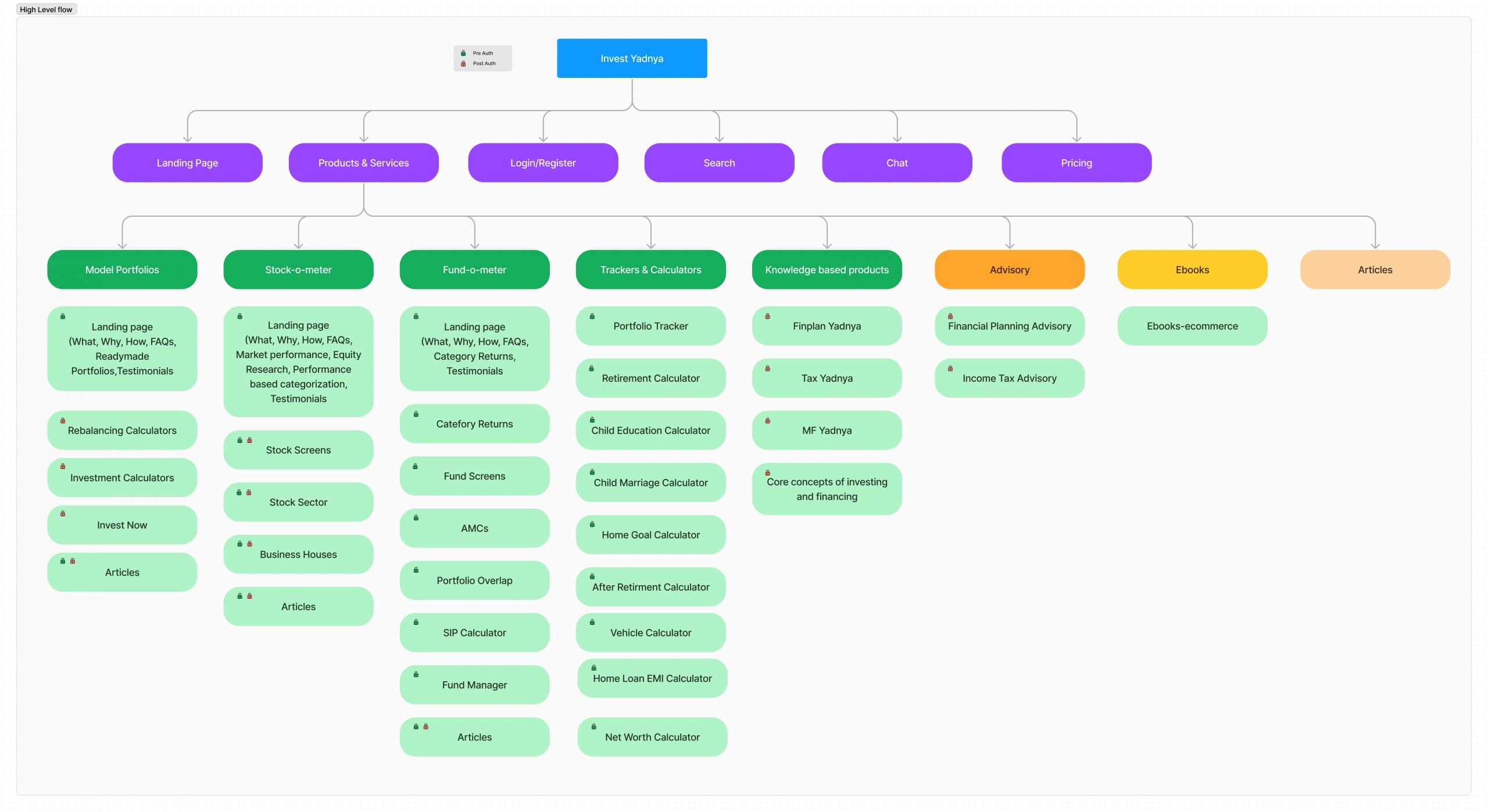Viewport: 1488px width, 812px height.
Task: Click the green lock icon on SIP Calculator
Action: [x=416, y=622]
